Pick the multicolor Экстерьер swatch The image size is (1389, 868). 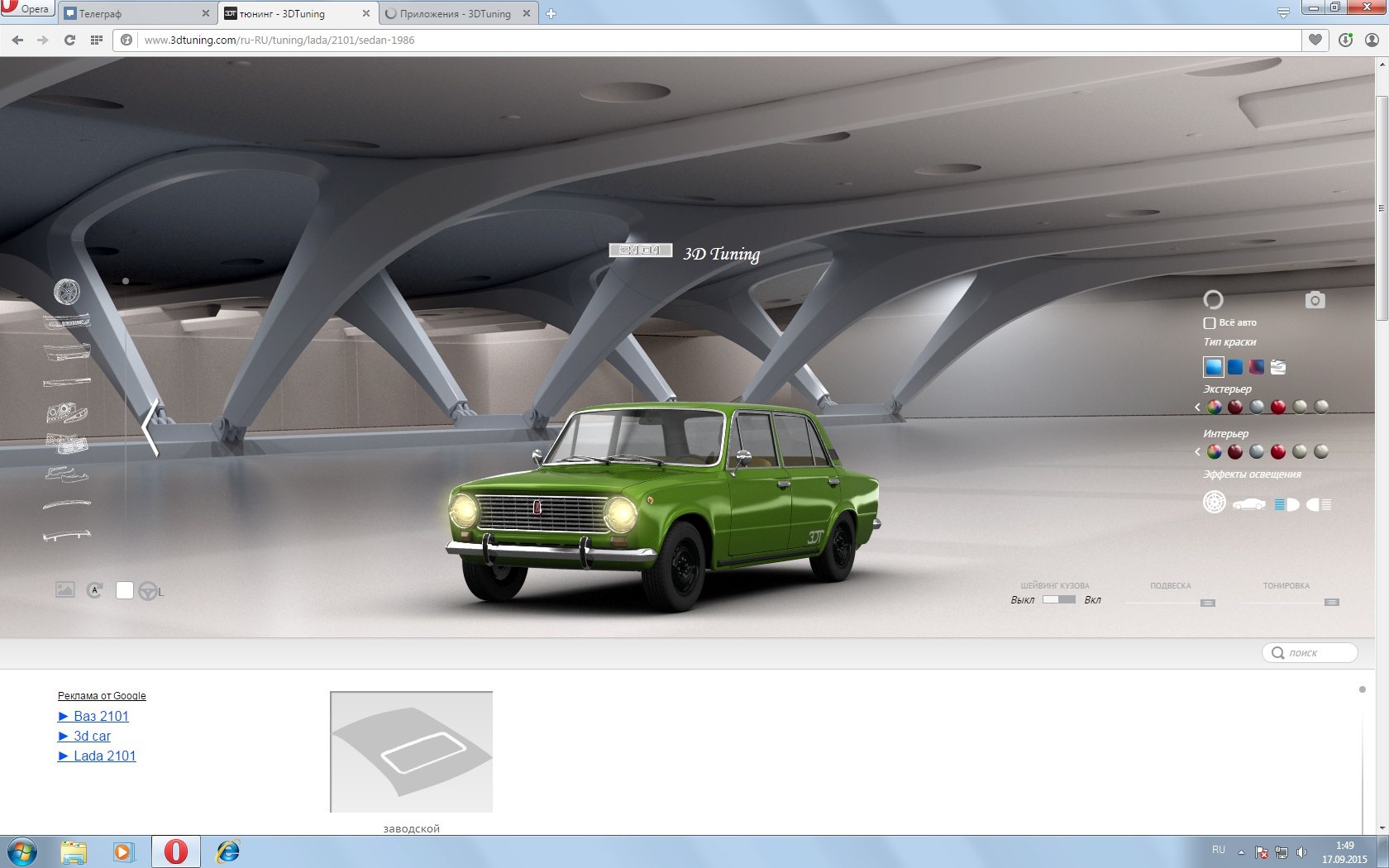1214,407
